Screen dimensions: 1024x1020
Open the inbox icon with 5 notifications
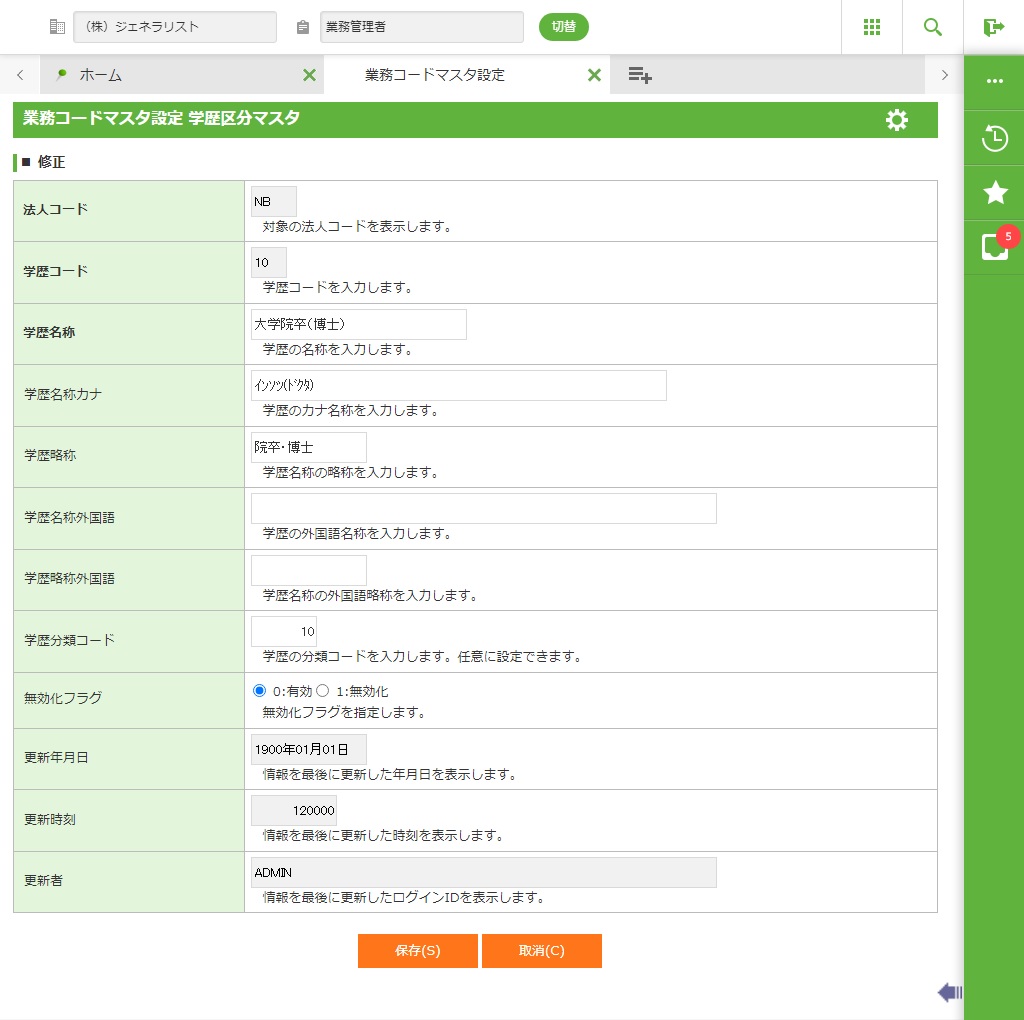pos(994,247)
